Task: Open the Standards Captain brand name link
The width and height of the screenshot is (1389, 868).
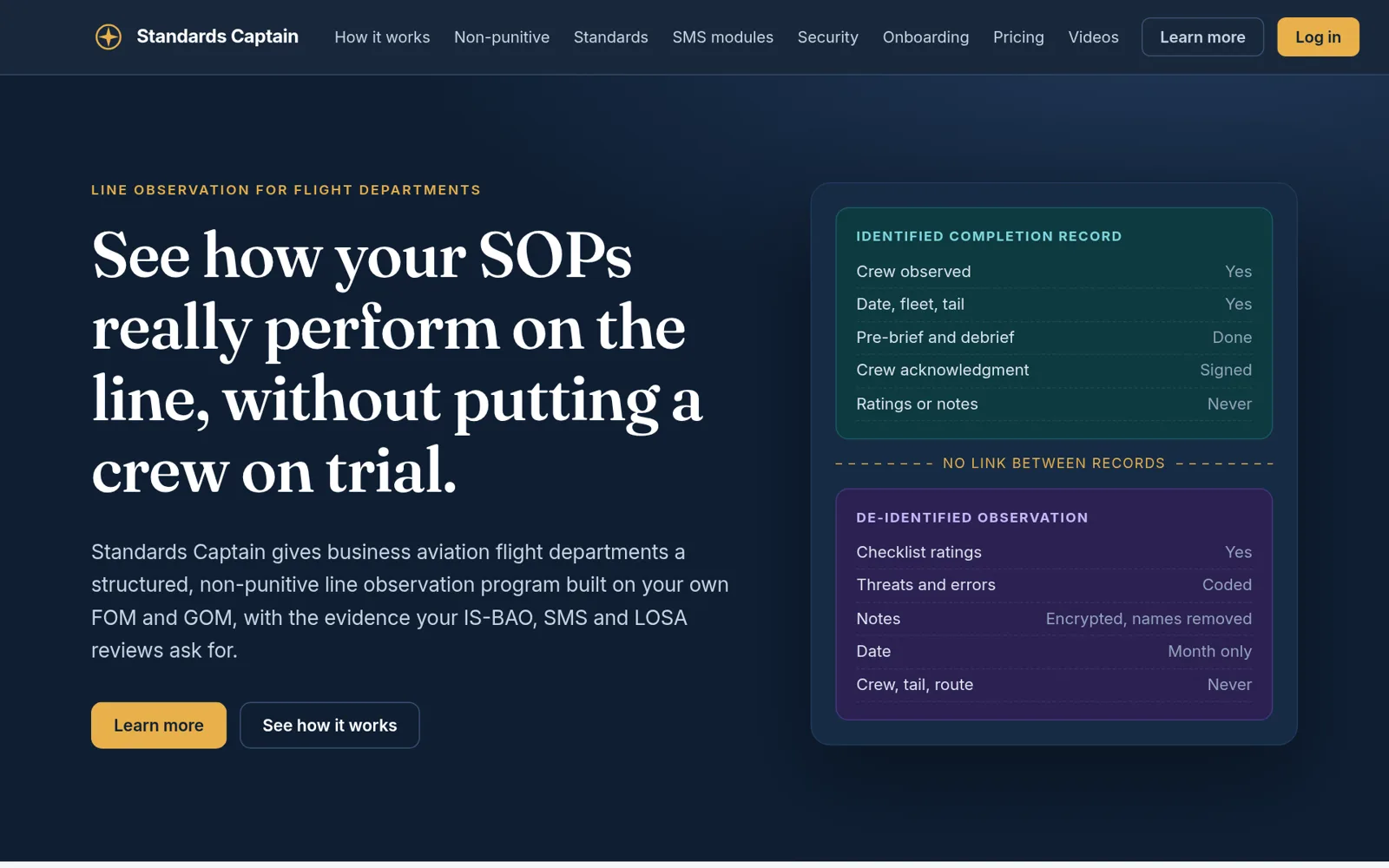Action: point(217,36)
